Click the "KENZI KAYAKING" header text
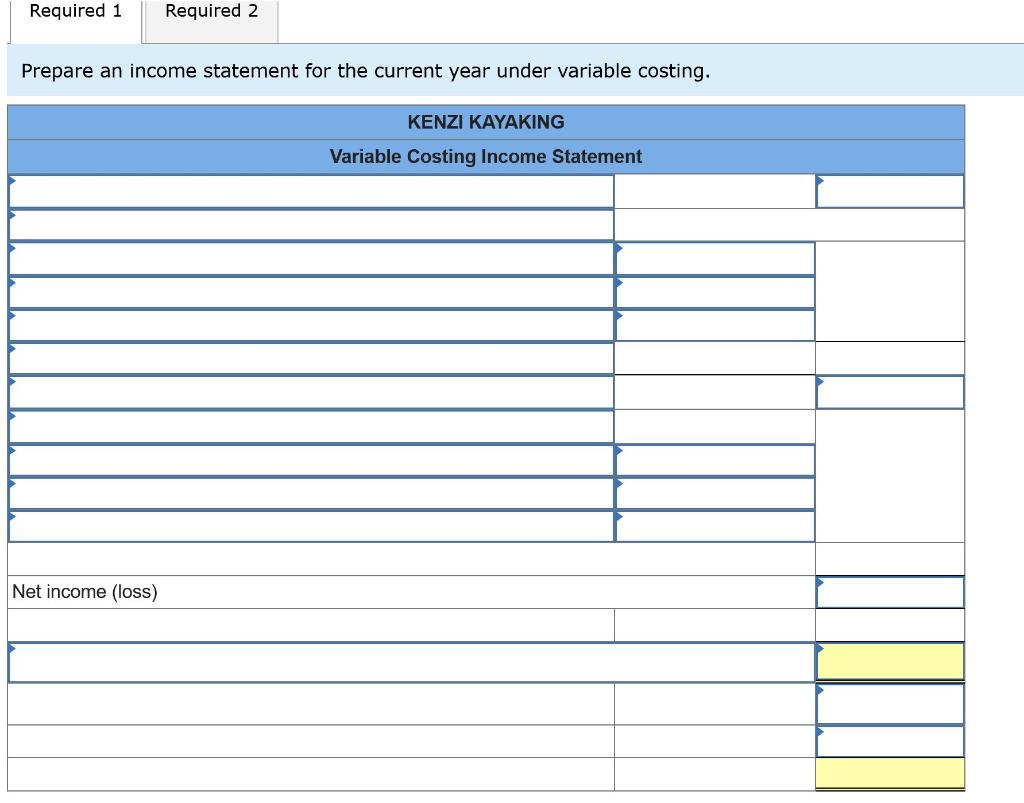The image size is (1024, 803). (x=486, y=122)
